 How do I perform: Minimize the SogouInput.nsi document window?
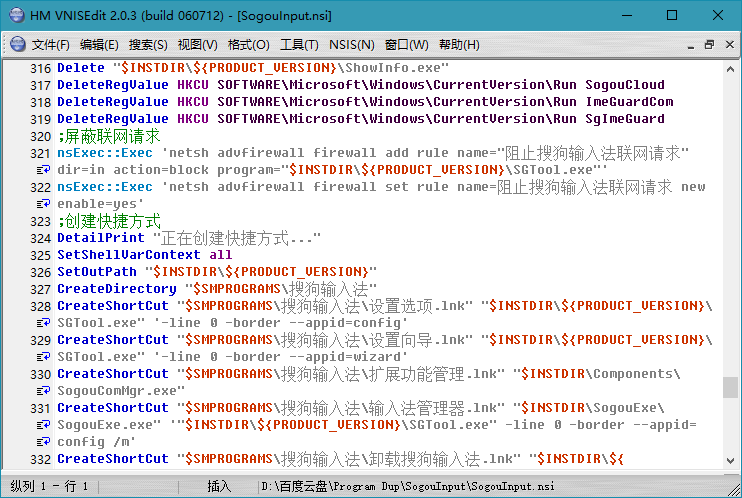click(691, 45)
